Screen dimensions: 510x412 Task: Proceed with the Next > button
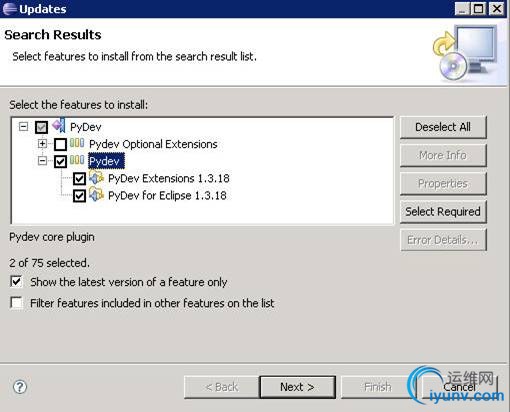pos(297,387)
